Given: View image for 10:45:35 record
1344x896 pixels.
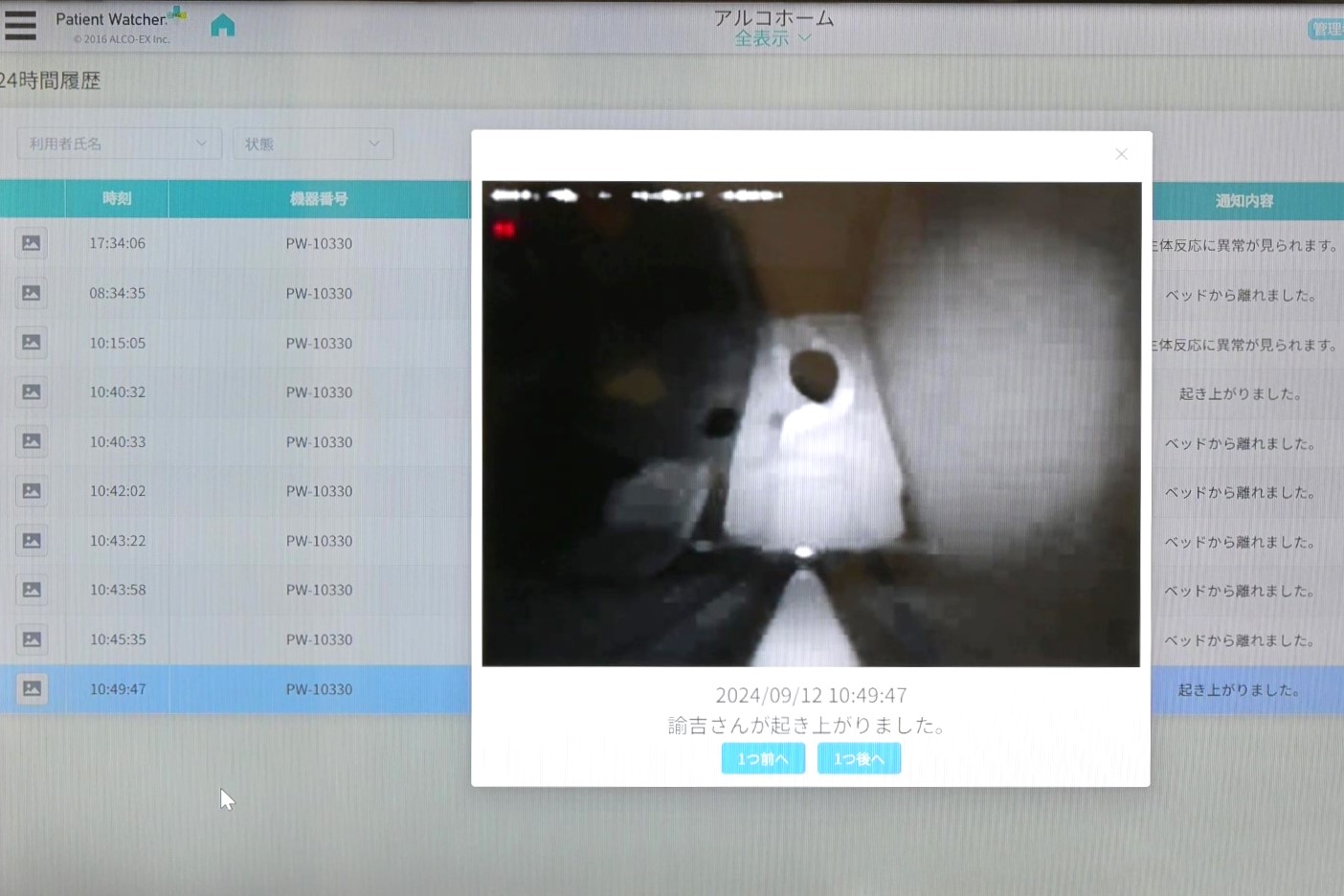Looking at the screenshot, I should coord(32,639).
